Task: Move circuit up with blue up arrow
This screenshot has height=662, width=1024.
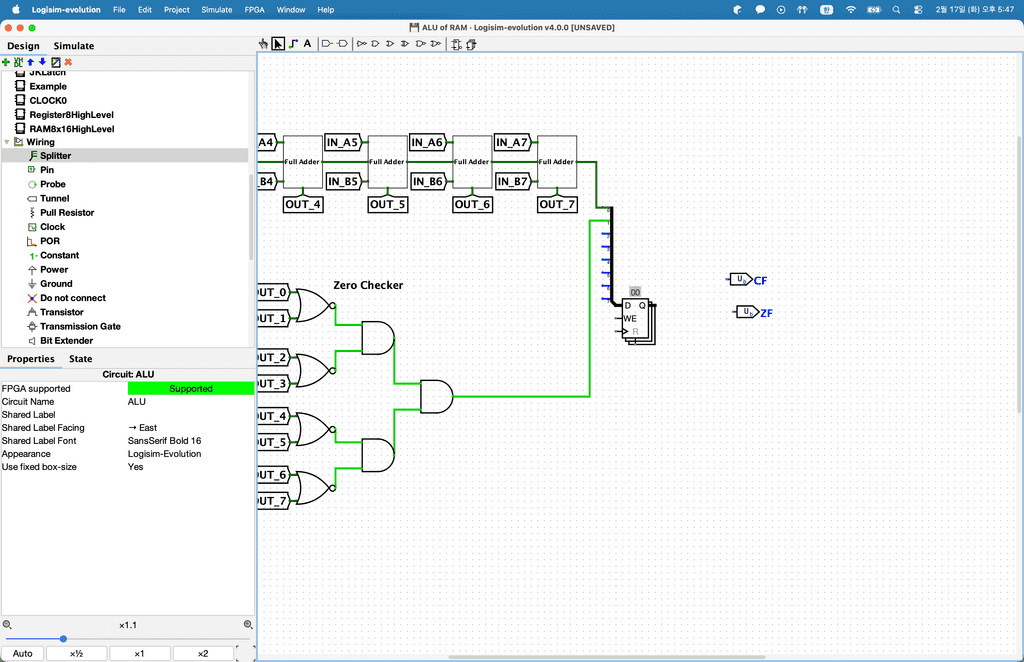Action: 30,62
